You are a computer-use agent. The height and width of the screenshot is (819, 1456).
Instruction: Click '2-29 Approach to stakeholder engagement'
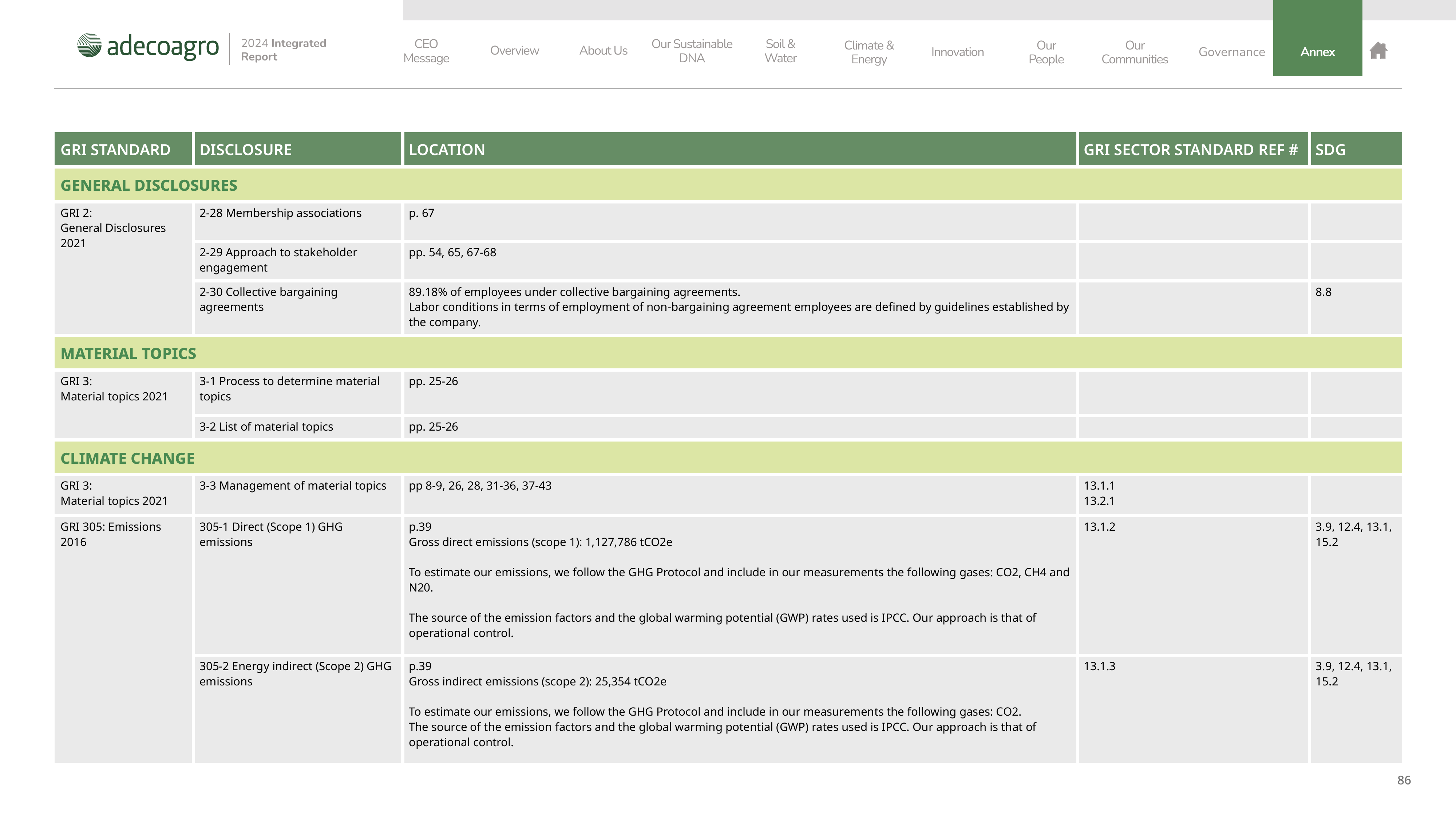click(x=298, y=261)
